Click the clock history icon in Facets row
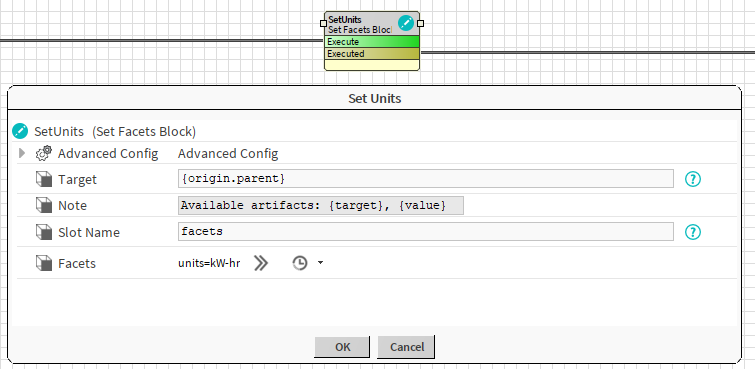755x369 pixels. pos(300,263)
